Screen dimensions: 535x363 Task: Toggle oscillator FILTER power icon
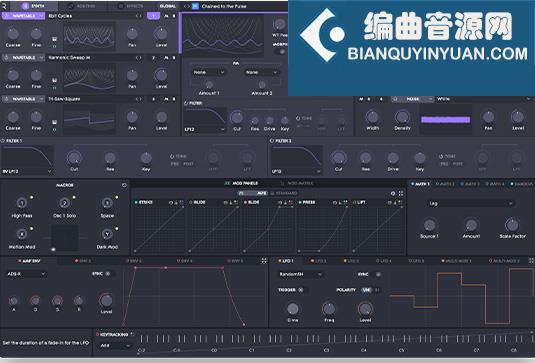click(186, 103)
